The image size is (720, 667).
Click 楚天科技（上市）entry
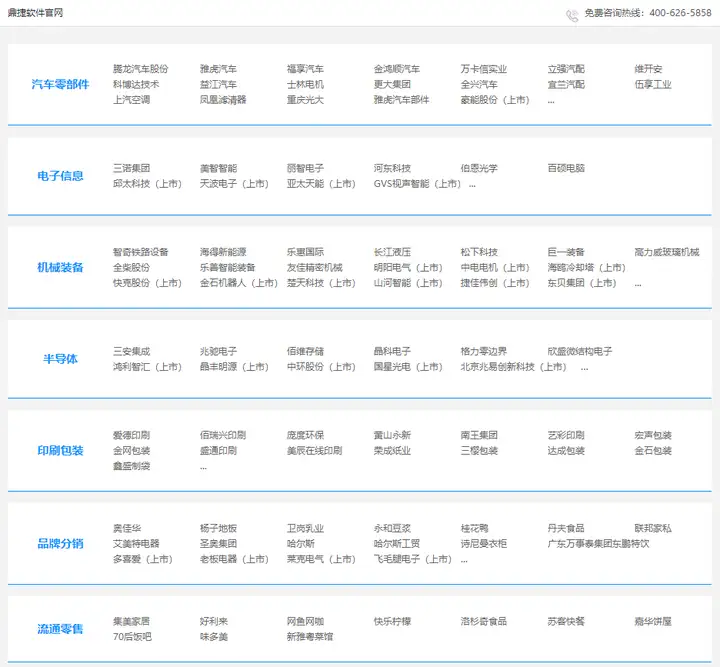tap(321, 283)
